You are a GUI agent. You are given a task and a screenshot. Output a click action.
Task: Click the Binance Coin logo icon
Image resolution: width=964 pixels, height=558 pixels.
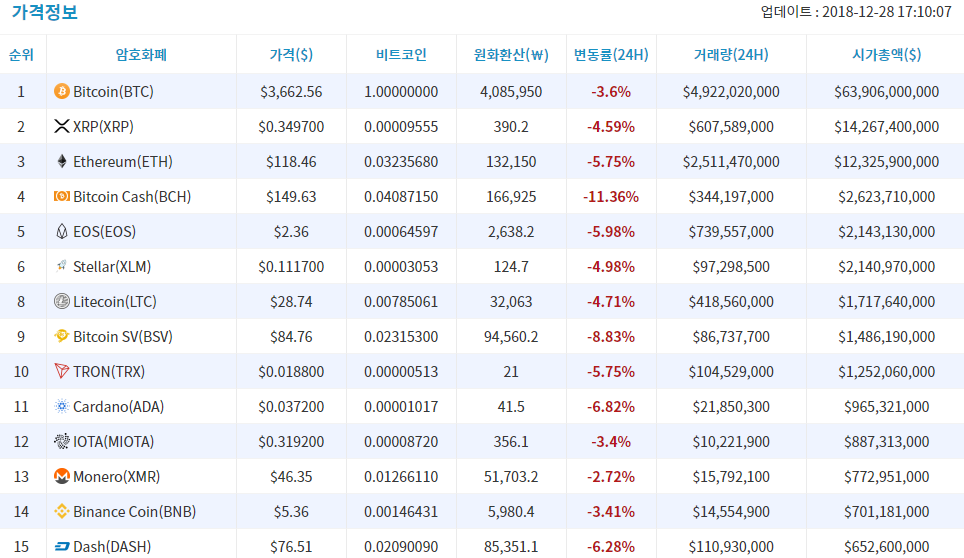coord(61,511)
